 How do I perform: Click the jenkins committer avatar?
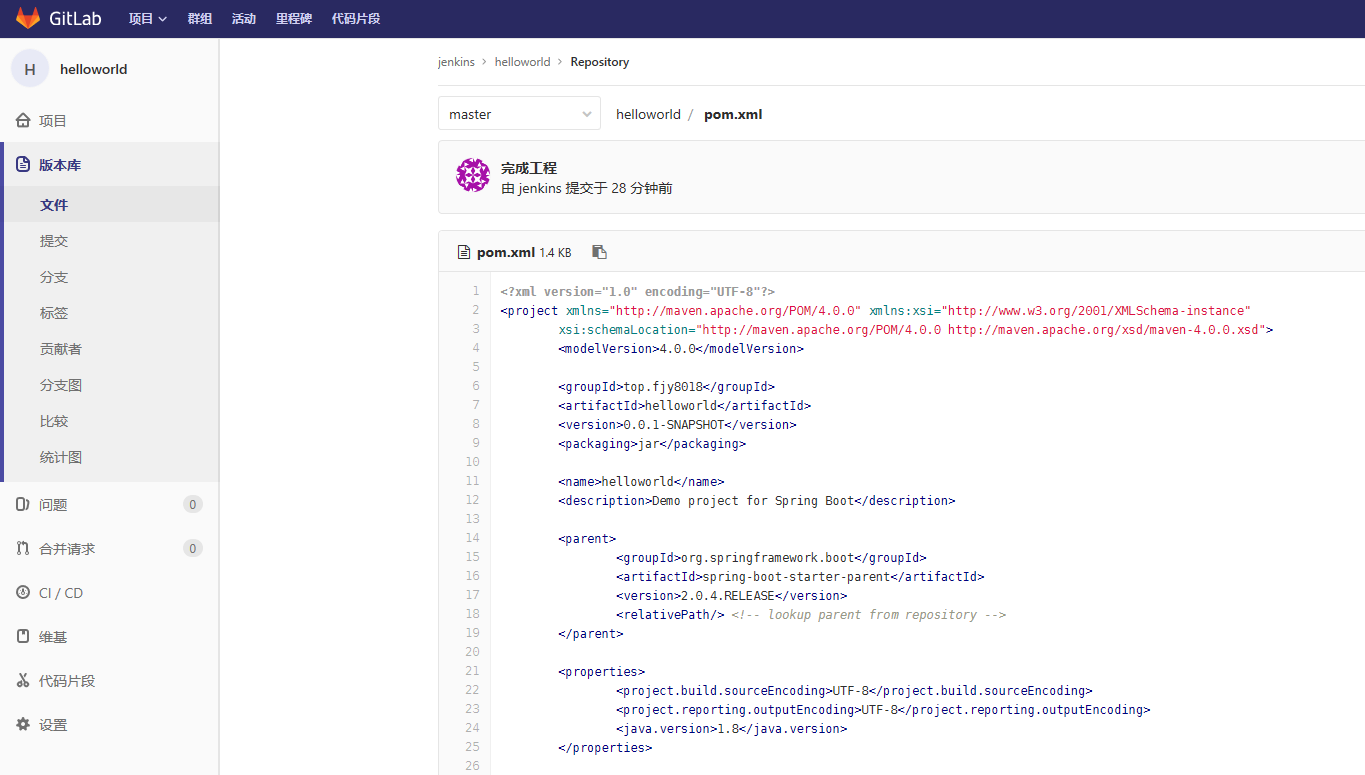473,175
